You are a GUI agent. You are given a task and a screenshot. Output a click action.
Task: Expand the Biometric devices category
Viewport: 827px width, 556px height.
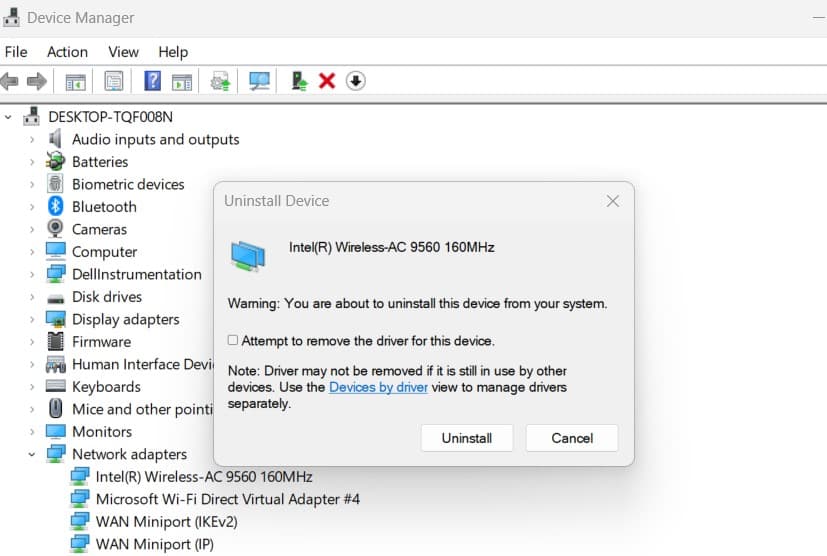click(x=32, y=185)
